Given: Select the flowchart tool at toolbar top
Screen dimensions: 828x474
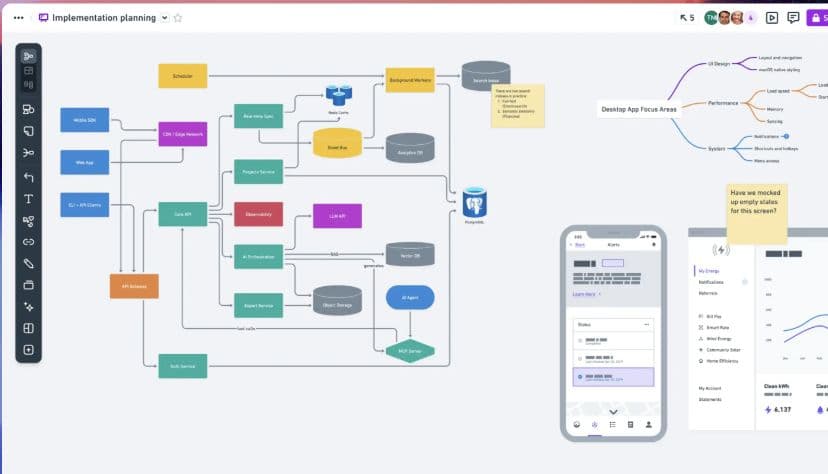Looking at the screenshot, I should [29, 56].
